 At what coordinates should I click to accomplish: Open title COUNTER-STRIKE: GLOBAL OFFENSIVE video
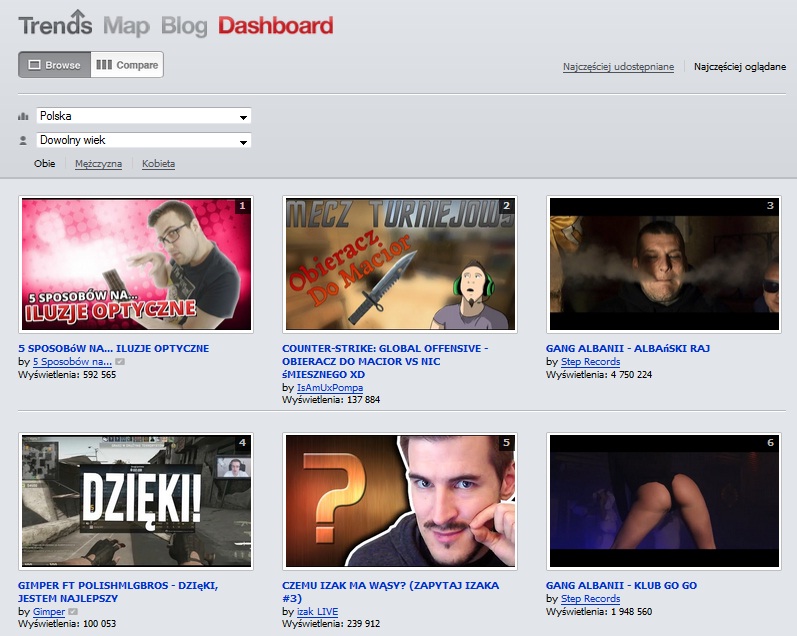[x=385, y=361]
